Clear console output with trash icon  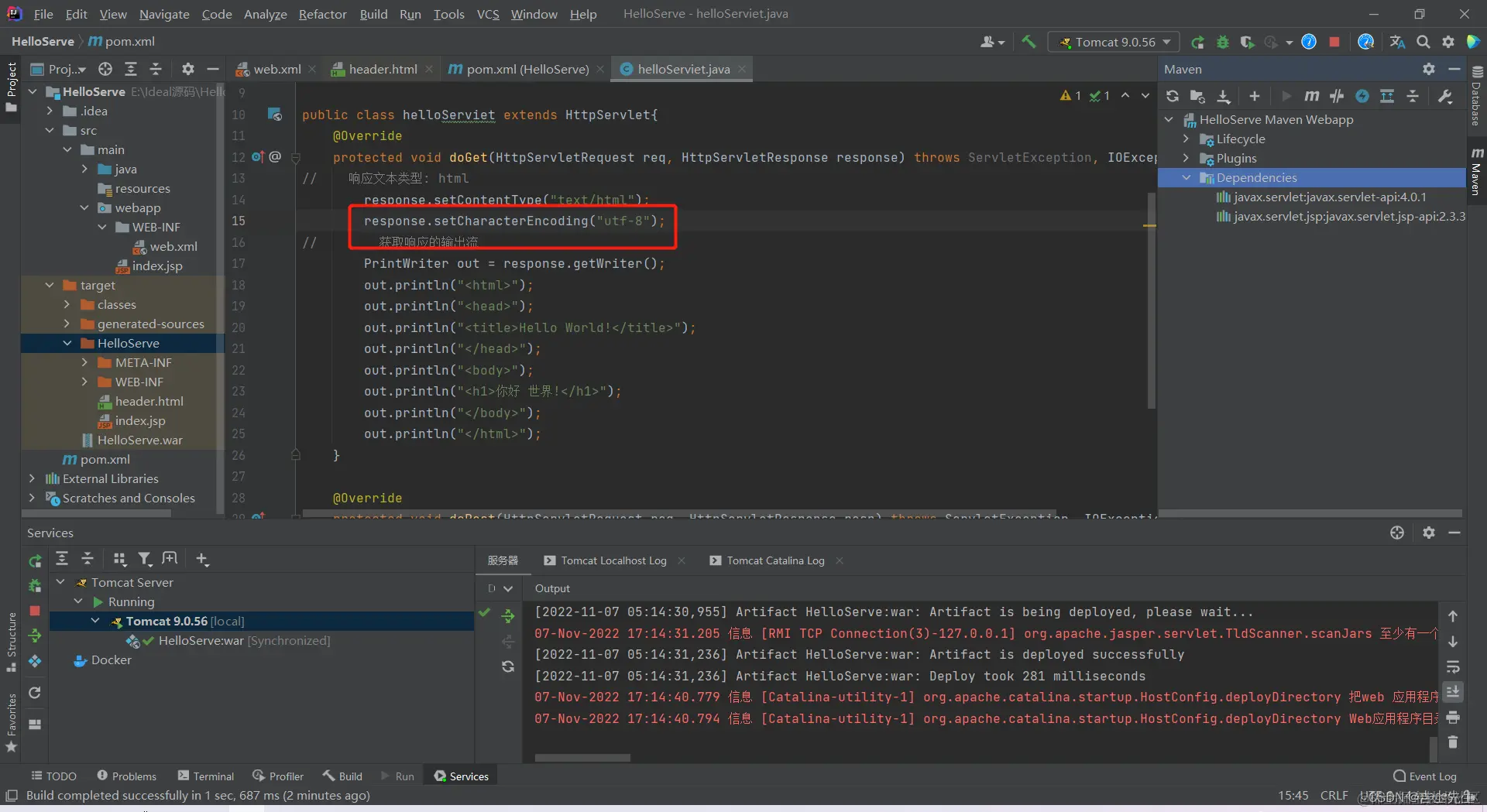click(1453, 742)
